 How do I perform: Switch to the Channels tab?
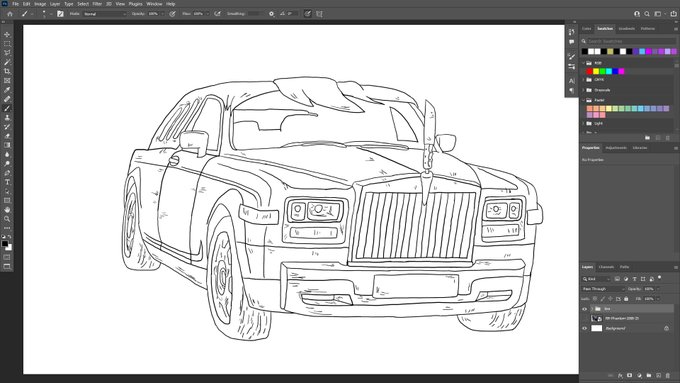(606, 267)
